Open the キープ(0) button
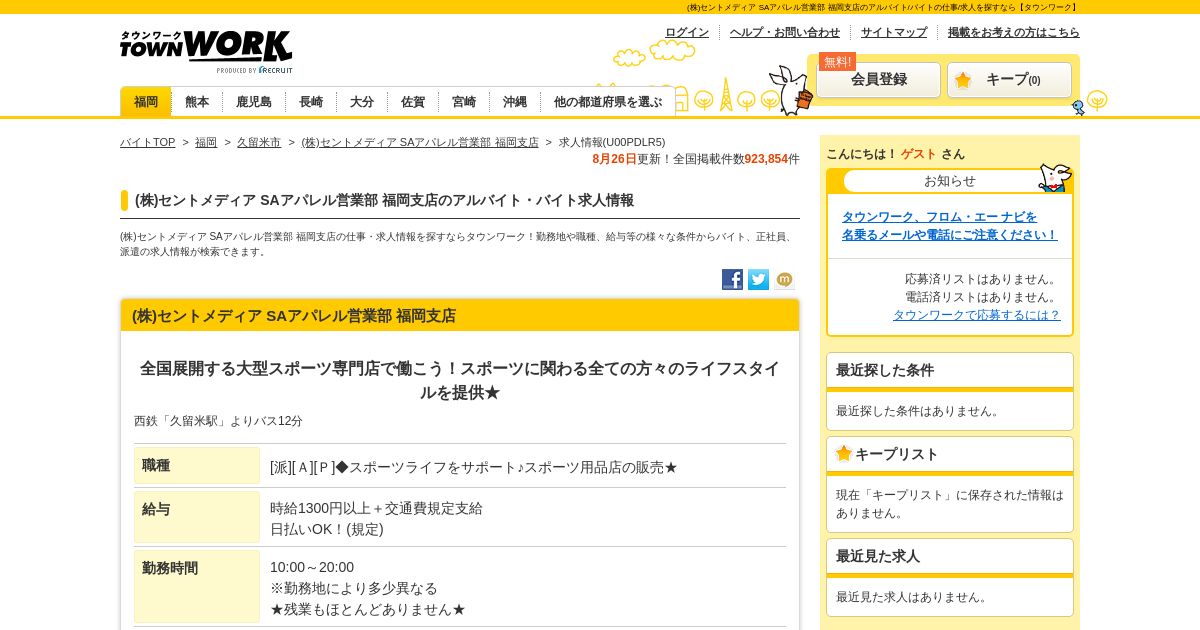 [1009, 80]
